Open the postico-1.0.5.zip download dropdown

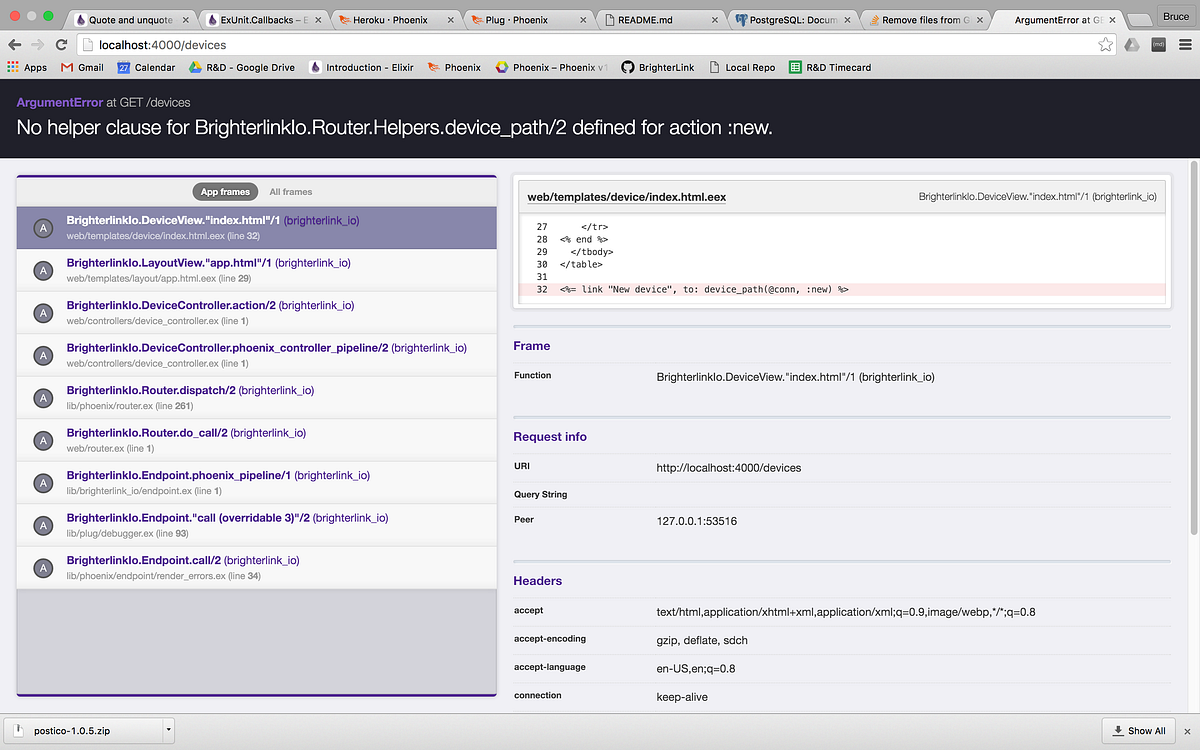tap(170, 731)
